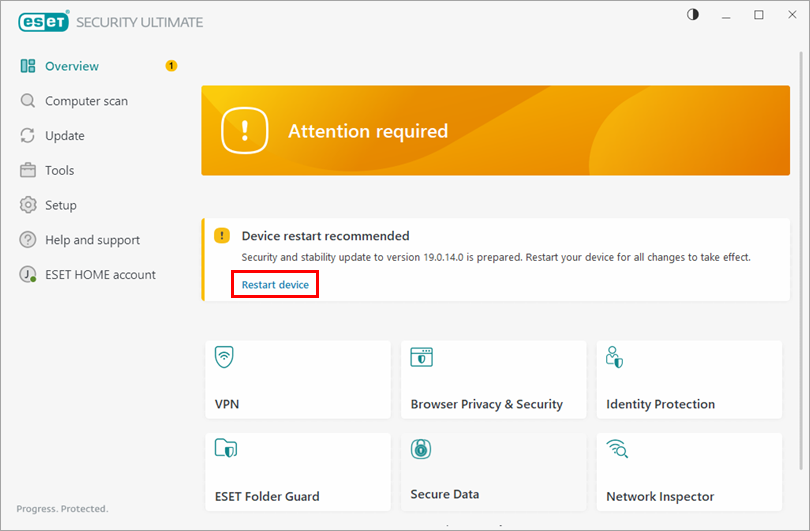Open the Tools menu item
Viewport: 810px width, 531px height.
pyautogui.click(x=60, y=171)
